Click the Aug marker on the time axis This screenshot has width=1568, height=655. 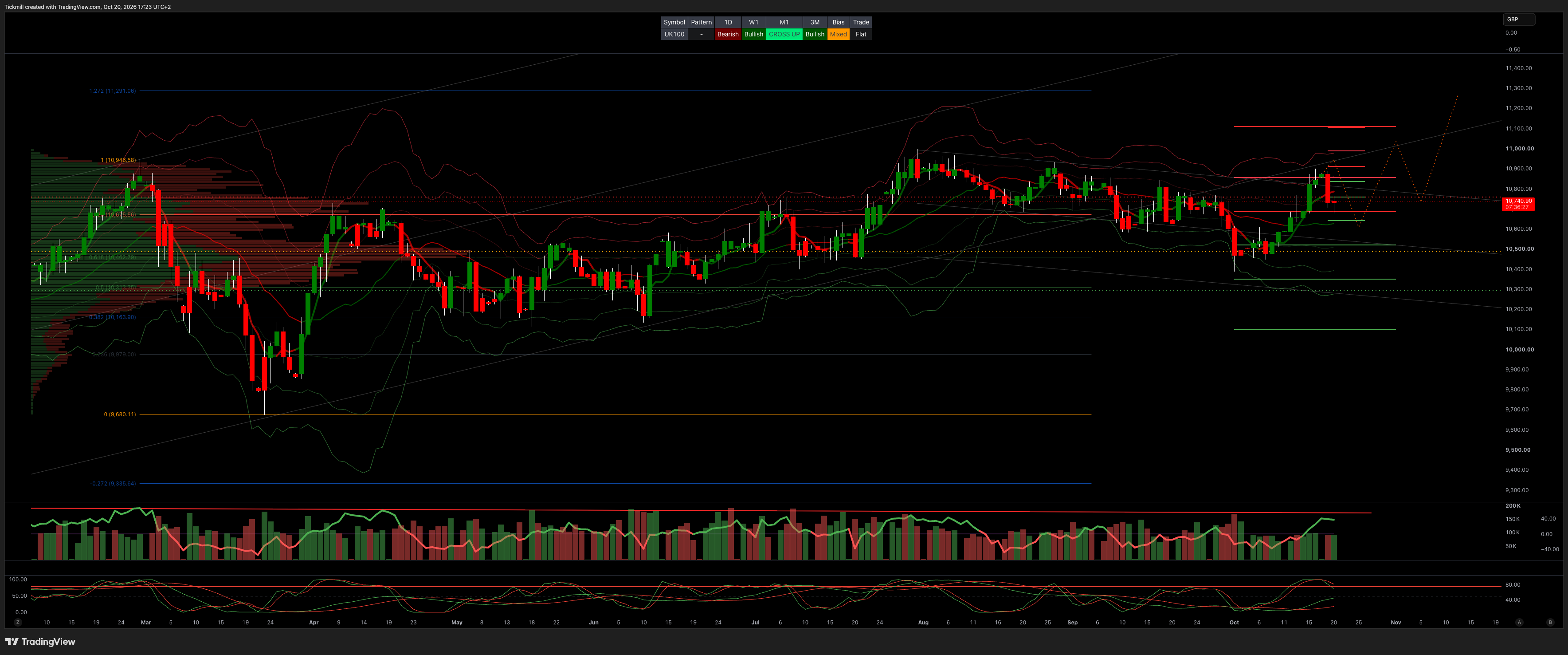coord(923,622)
